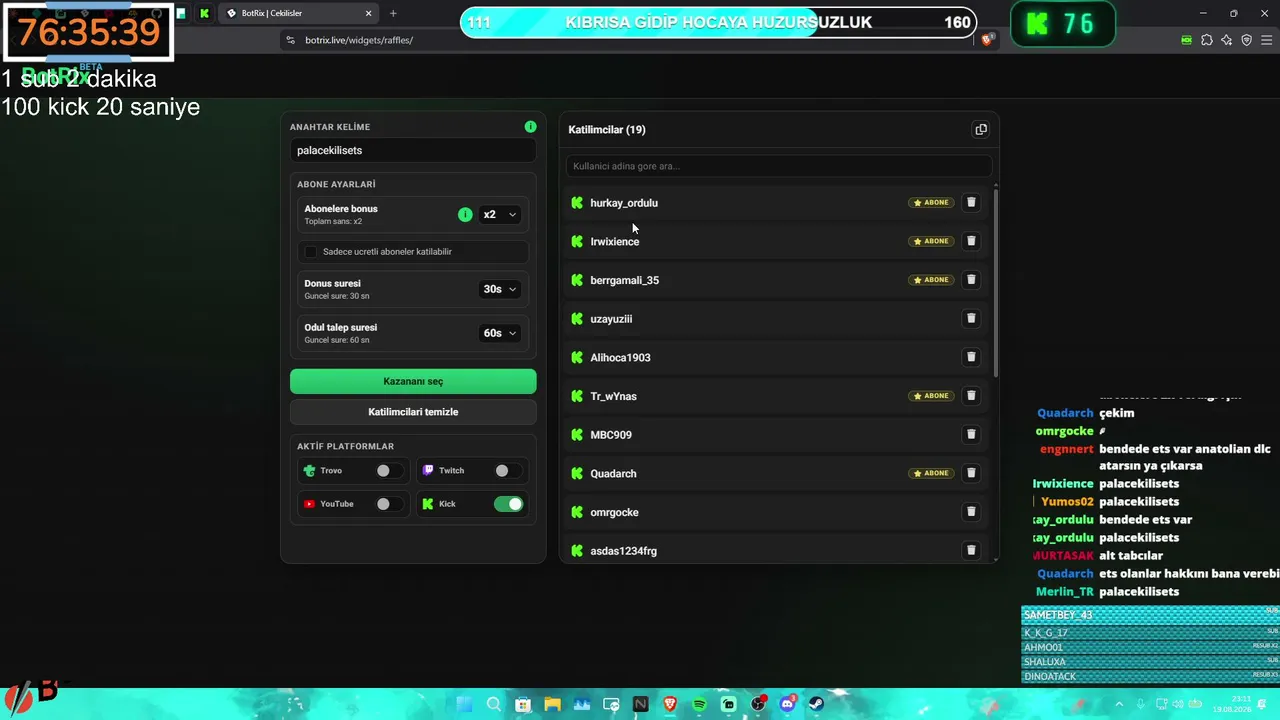
Task: Open Brave Shields icon in address bar
Action: [x=988, y=40]
